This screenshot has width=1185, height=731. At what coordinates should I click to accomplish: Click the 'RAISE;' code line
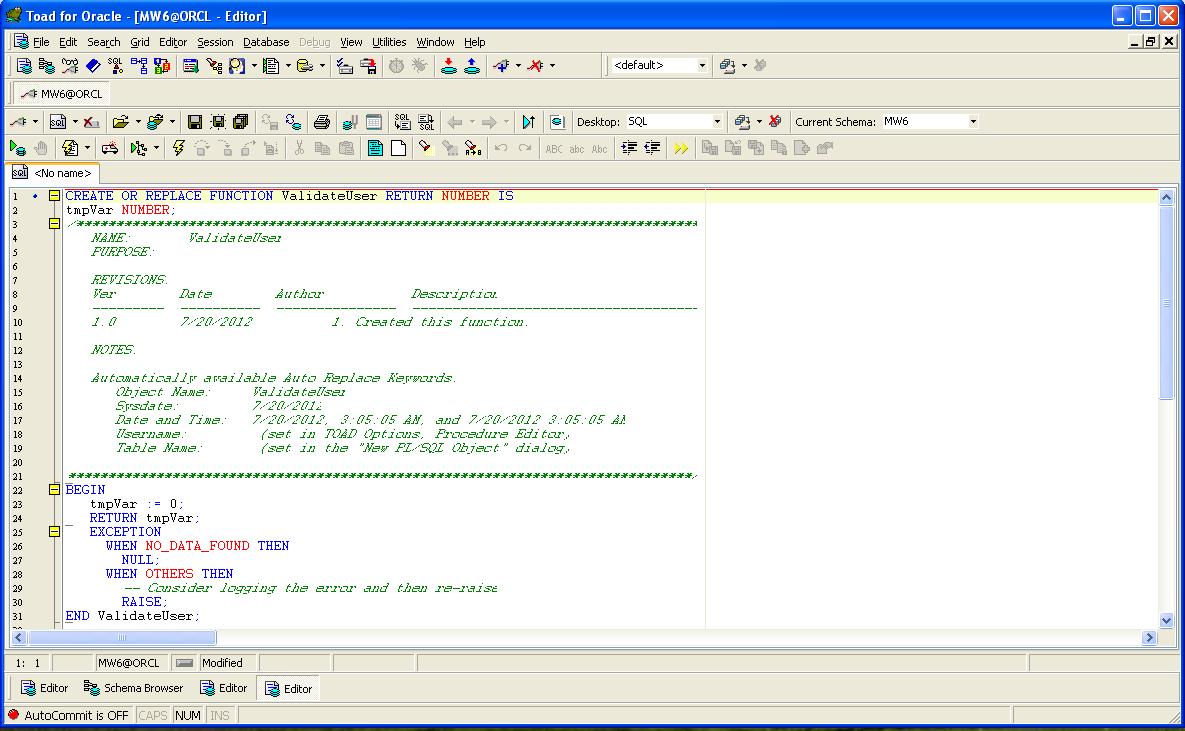coord(144,602)
